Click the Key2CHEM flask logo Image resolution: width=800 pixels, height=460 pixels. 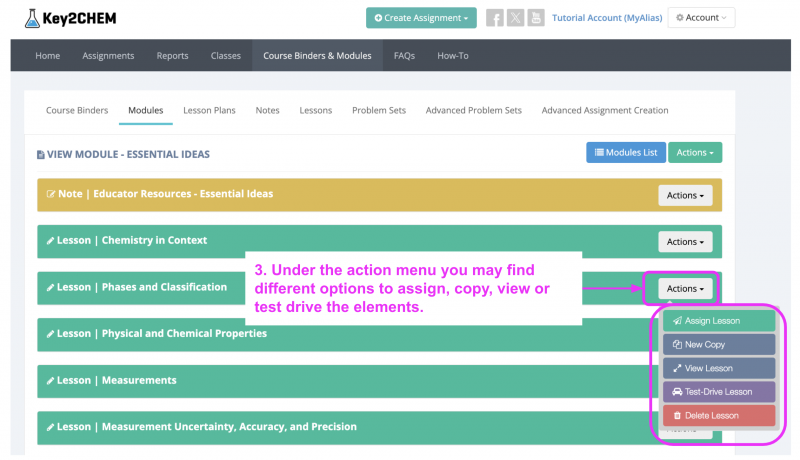pos(34,18)
